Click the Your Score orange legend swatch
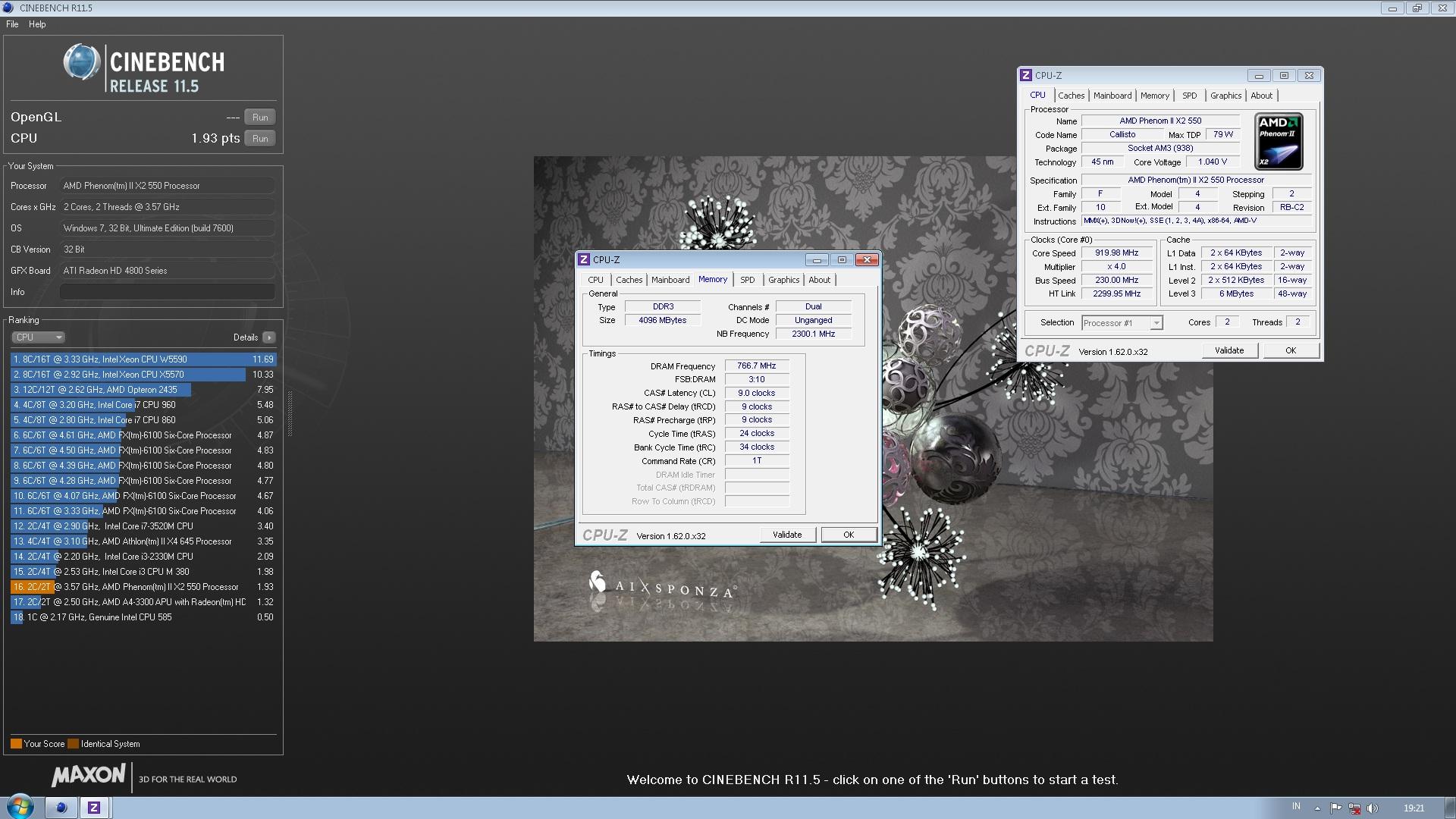Image resolution: width=1456 pixels, height=819 pixels. point(16,744)
